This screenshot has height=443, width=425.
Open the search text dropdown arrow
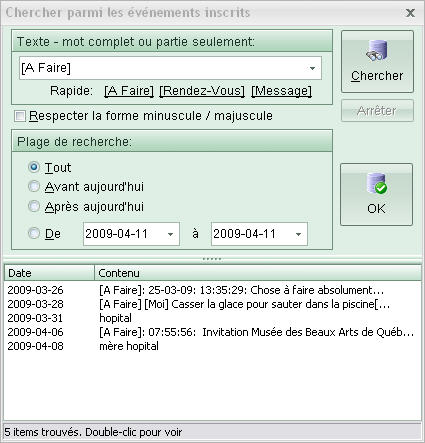pyautogui.click(x=312, y=68)
